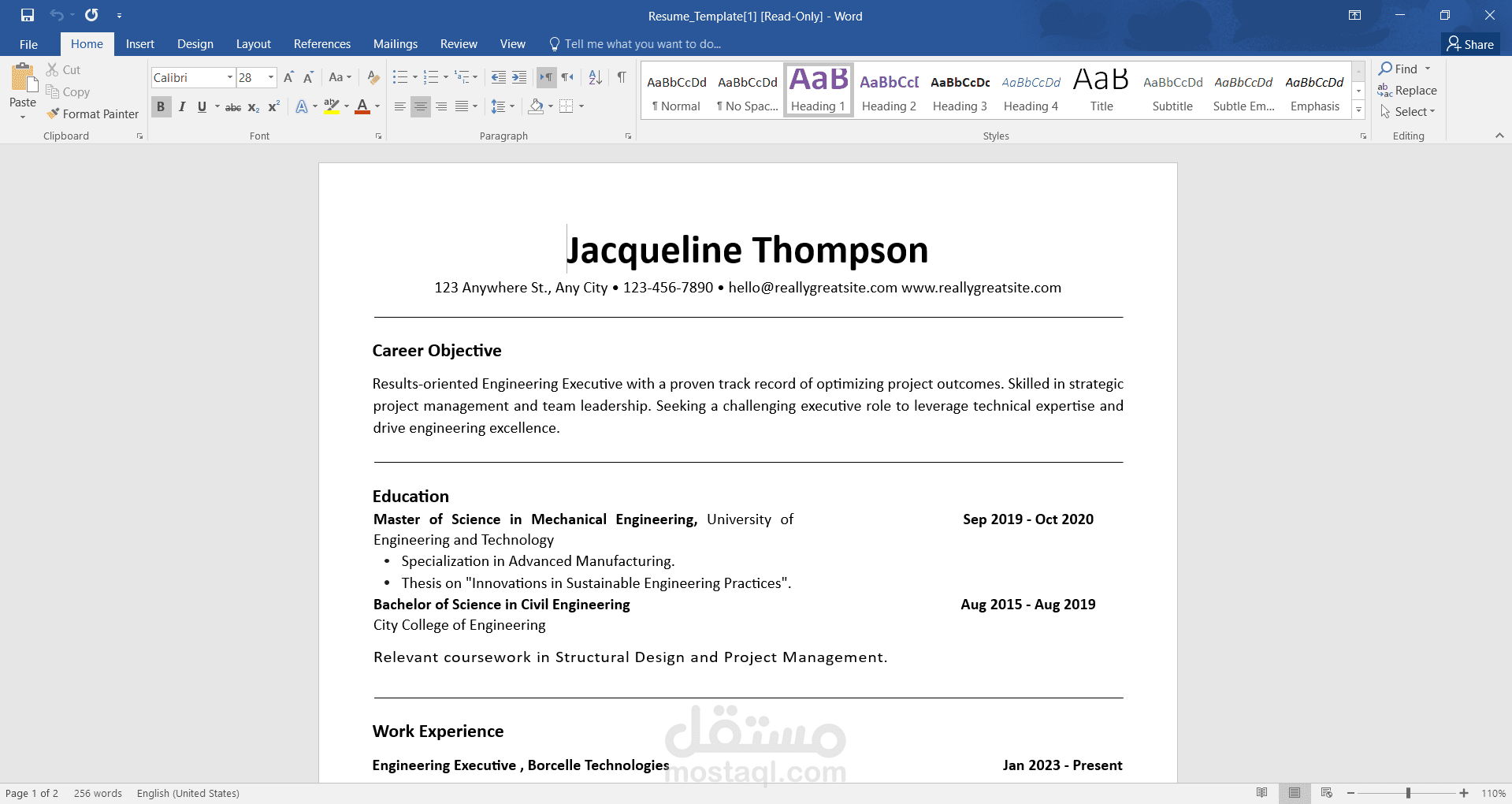The width and height of the screenshot is (1512, 804).
Task: Open the Paste options arrow
Action: coord(23,117)
